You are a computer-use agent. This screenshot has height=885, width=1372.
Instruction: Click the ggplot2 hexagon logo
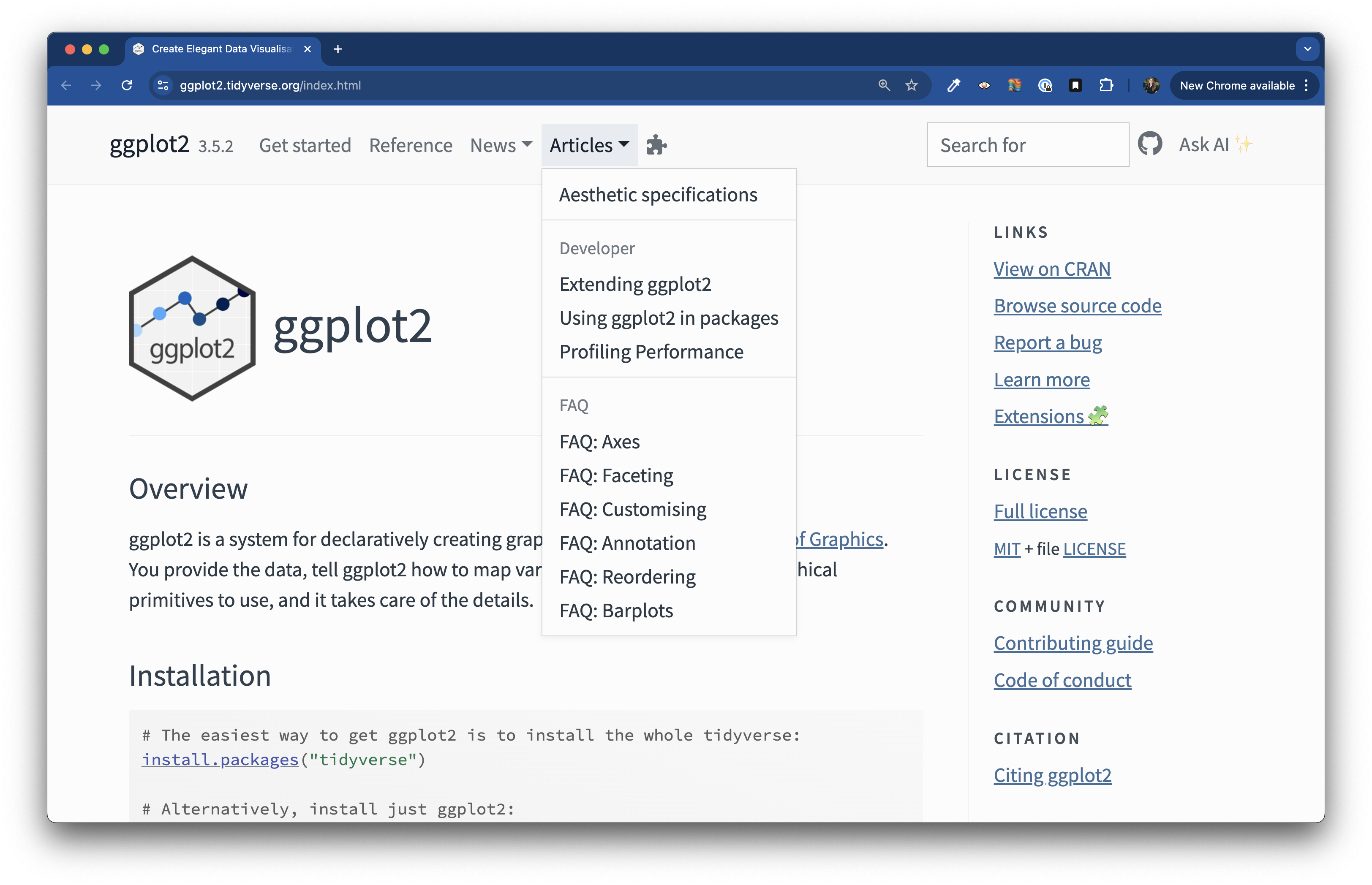[192, 328]
